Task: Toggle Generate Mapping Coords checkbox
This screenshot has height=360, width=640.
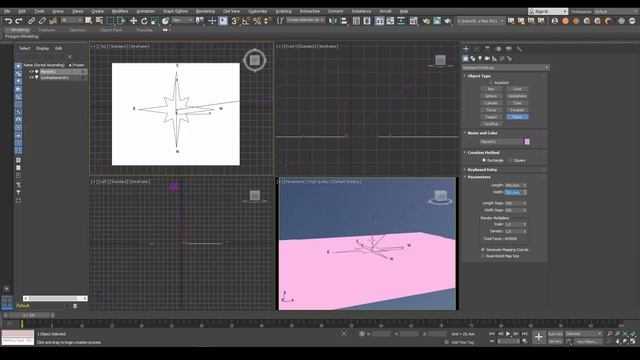Action: click(483, 249)
